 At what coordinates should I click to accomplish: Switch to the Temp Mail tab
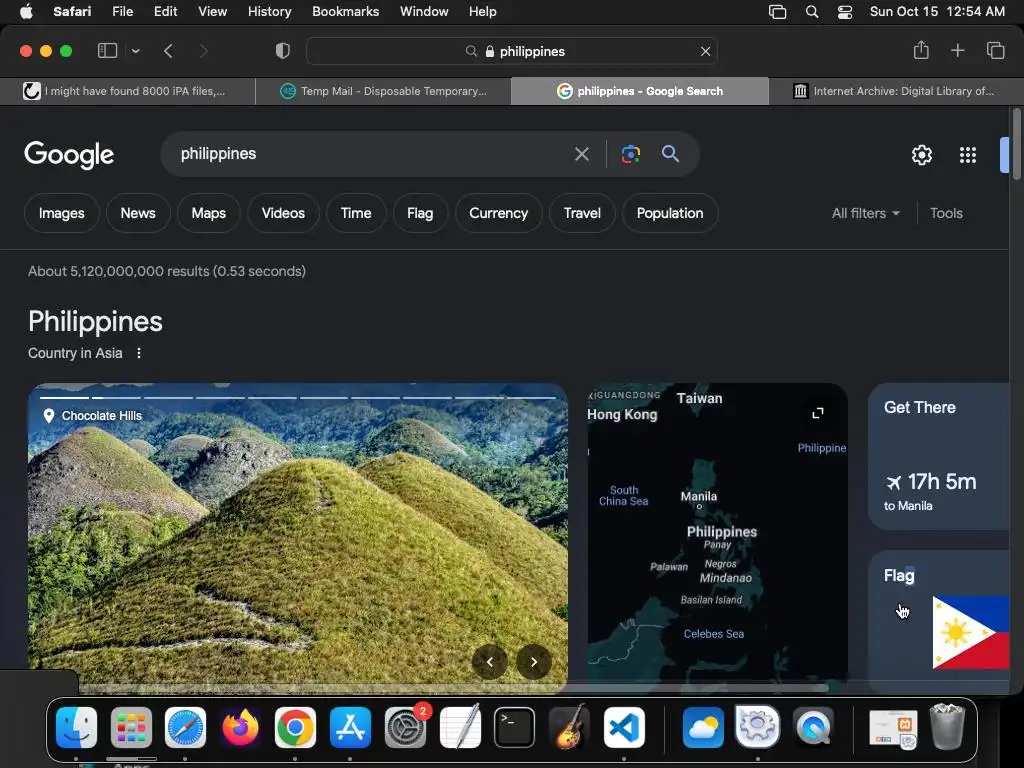pyautogui.click(x=383, y=91)
